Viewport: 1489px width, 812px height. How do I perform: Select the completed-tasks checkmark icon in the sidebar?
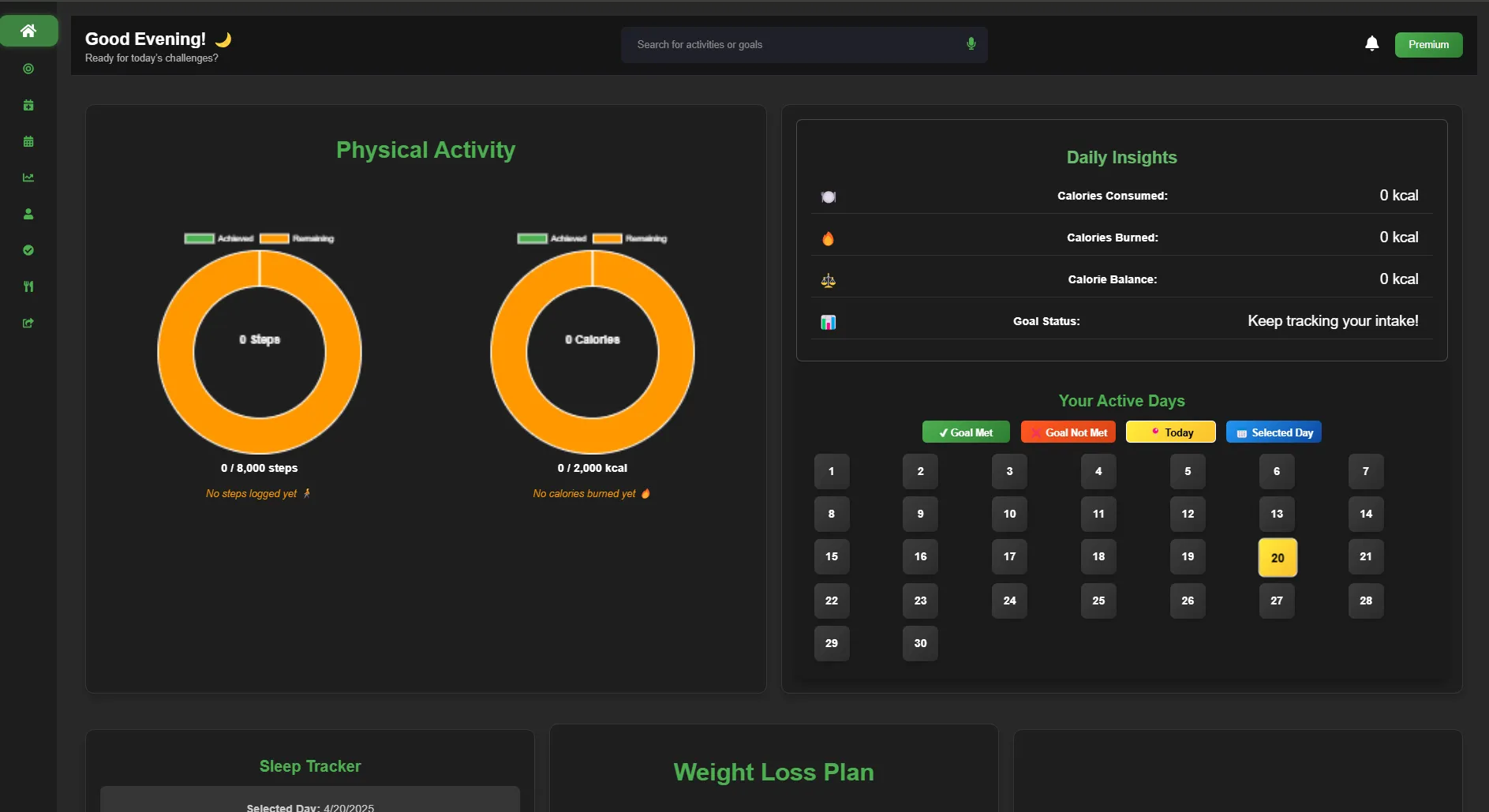click(x=28, y=250)
